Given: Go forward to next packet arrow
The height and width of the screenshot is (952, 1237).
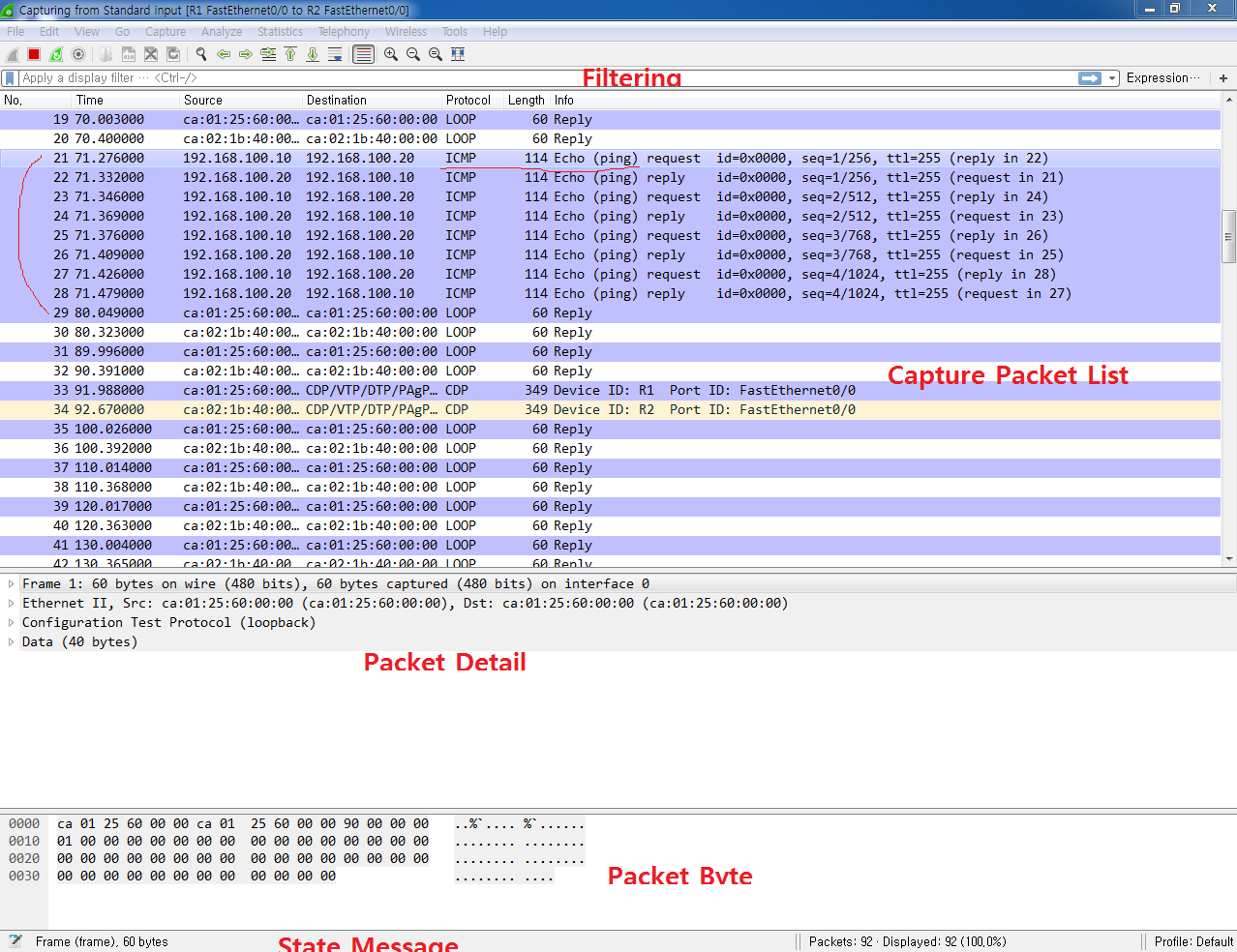Looking at the screenshot, I should tap(246, 54).
